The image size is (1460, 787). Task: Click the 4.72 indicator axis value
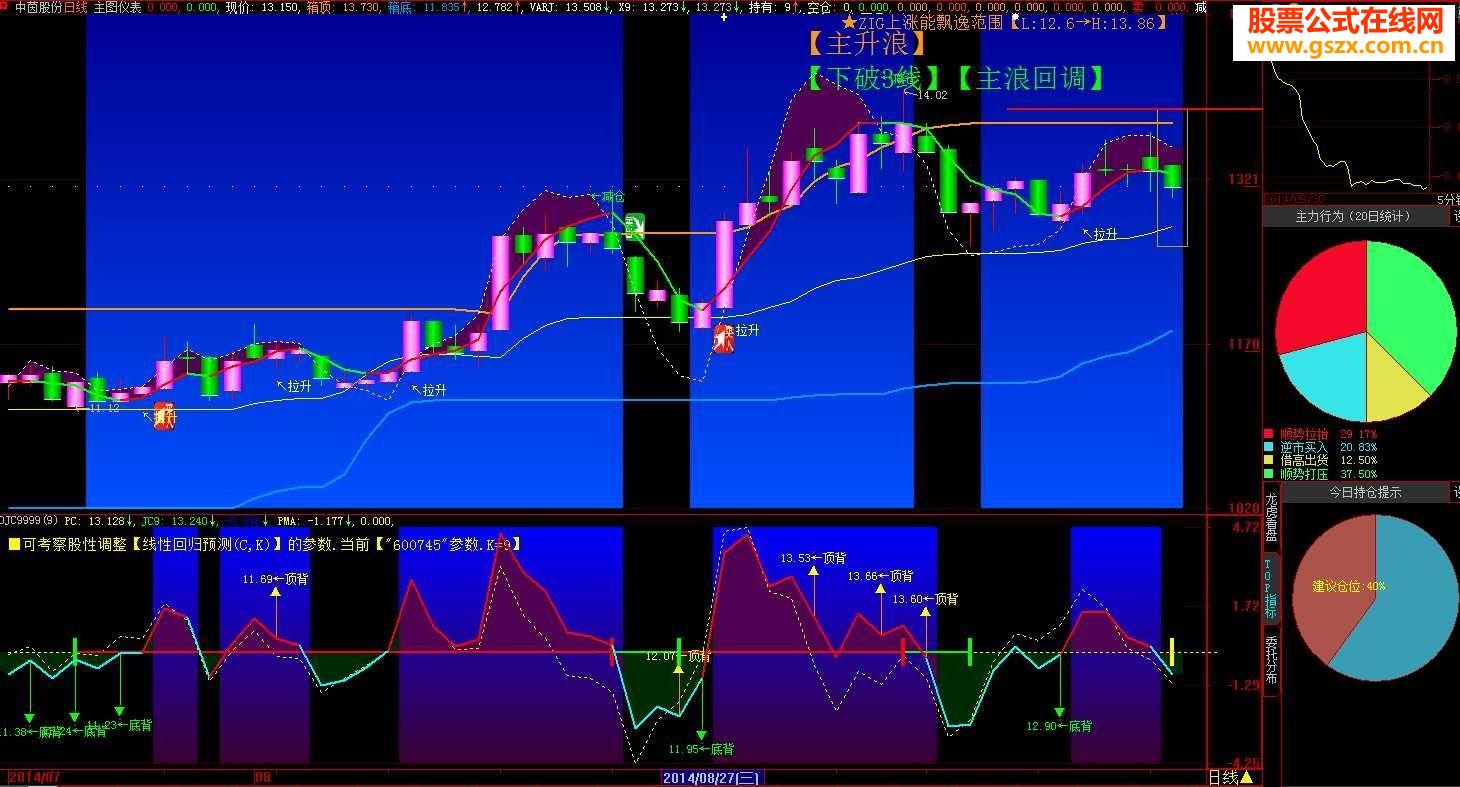coord(1245,527)
